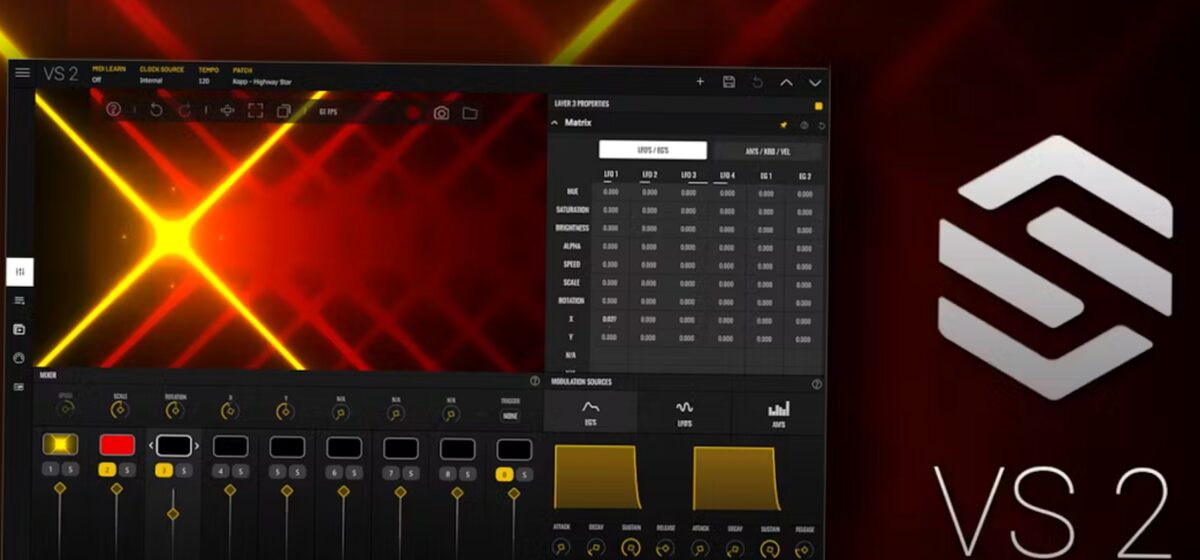Toggle layer 7 enable button

coord(392,472)
